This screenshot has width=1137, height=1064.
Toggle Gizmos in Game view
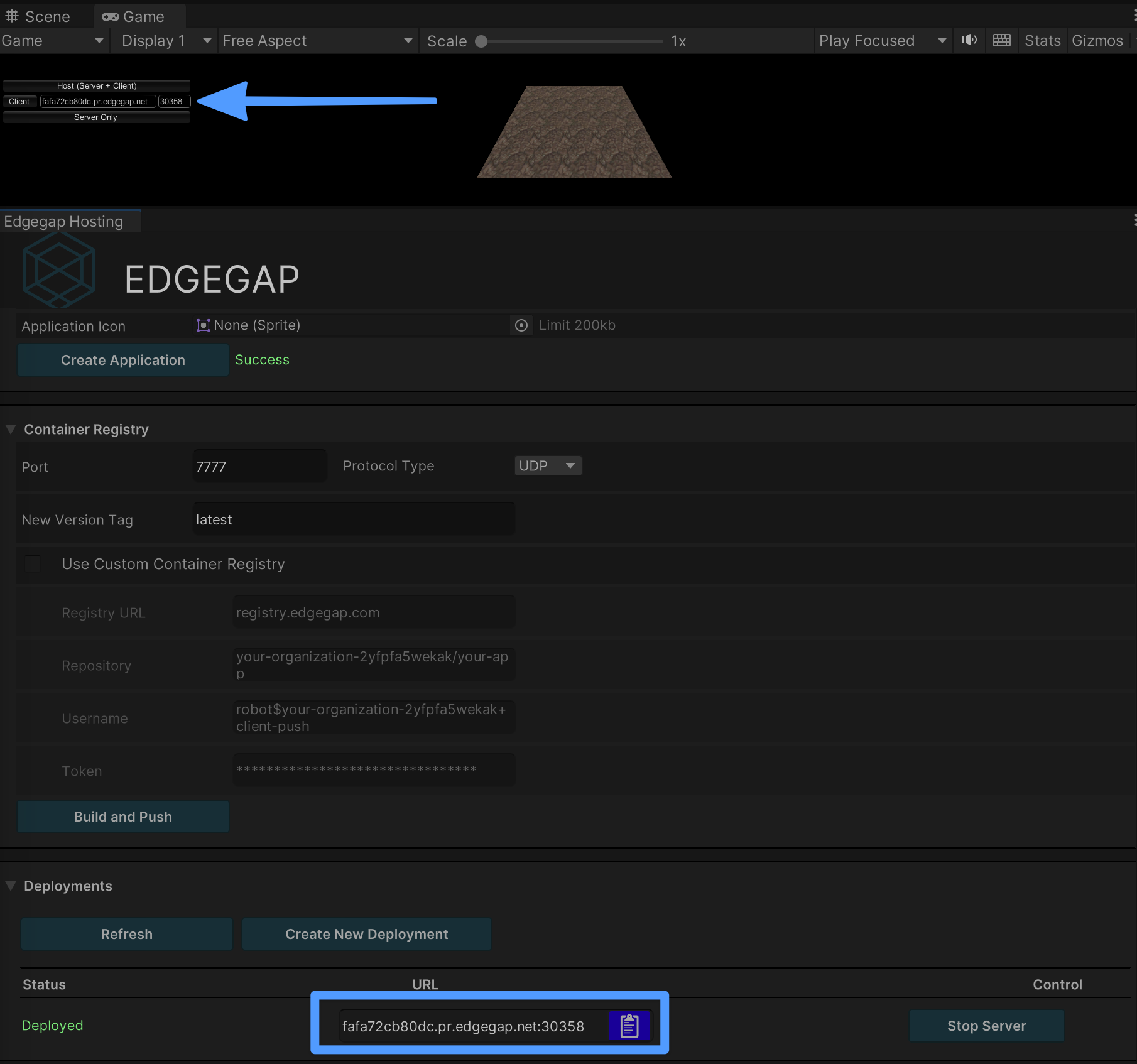(x=1097, y=41)
